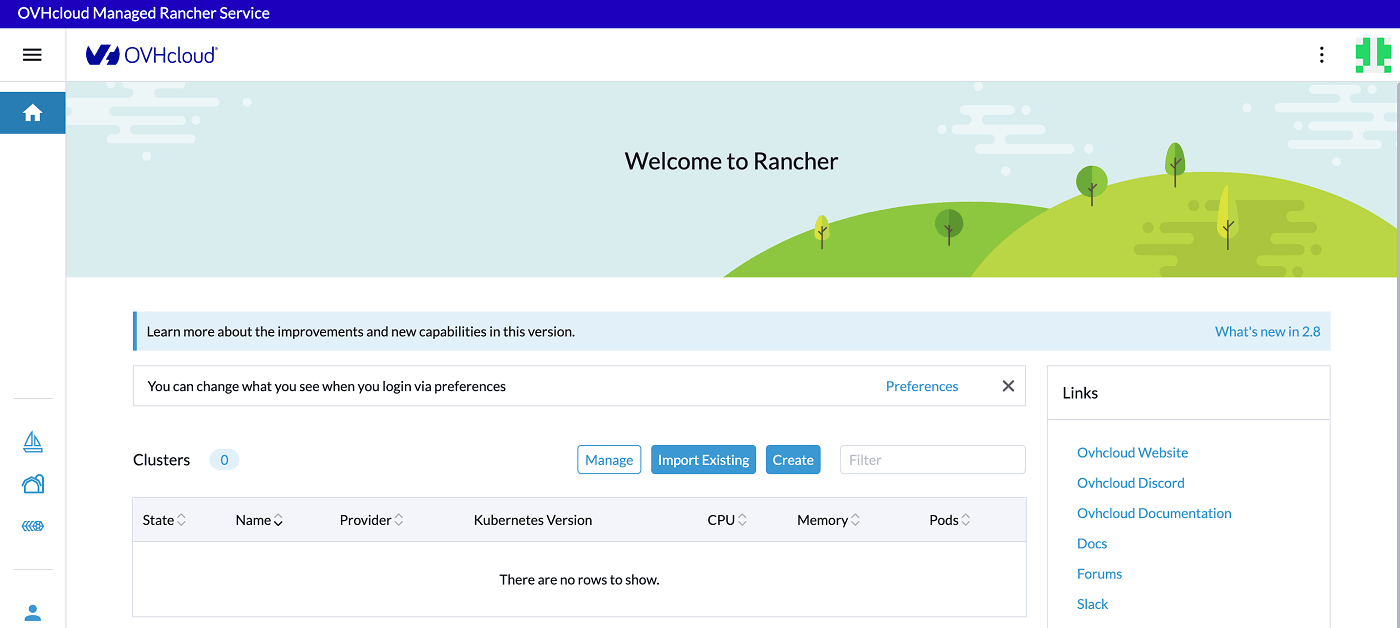Click the Create cluster button
Viewport: 1400px width, 628px height.
click(793, 460)
